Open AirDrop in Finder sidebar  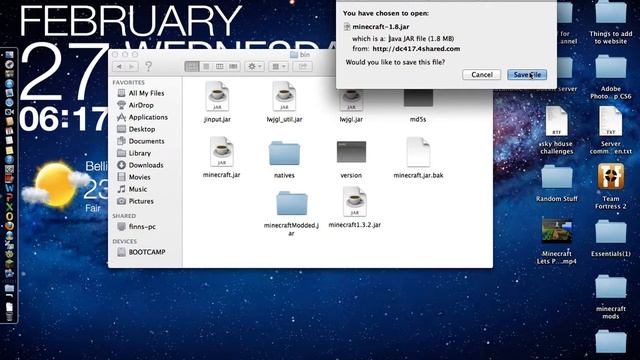136,105
